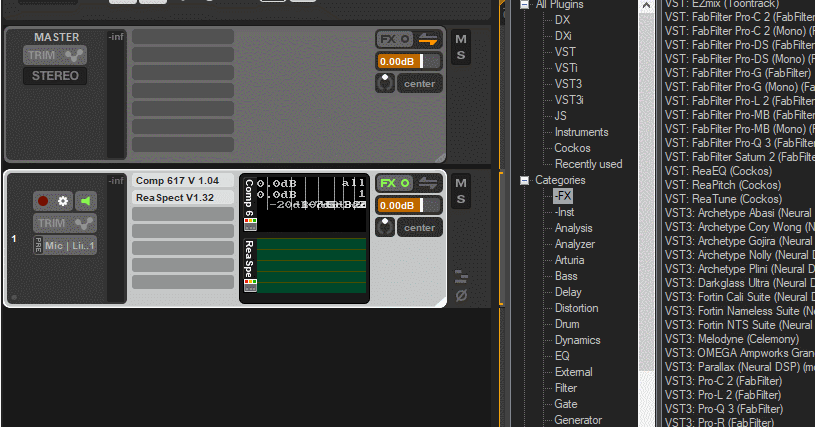The height and width of the screenshot is (427, 815).
Task: Open Comp 617 V 1.04 FX slot
Action: pyautogui.click(x=182, y=181)
